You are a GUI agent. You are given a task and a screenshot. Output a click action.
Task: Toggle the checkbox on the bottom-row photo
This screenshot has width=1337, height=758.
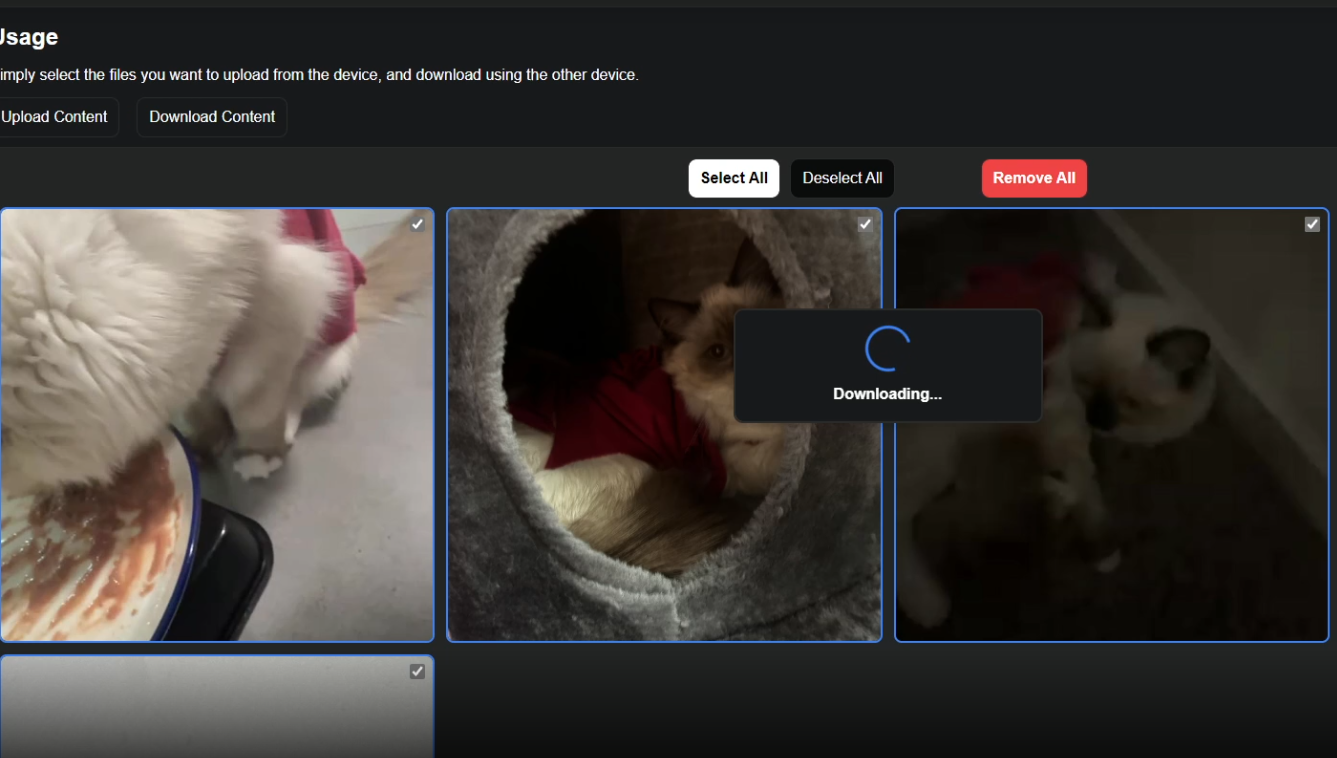click(418, 672)
